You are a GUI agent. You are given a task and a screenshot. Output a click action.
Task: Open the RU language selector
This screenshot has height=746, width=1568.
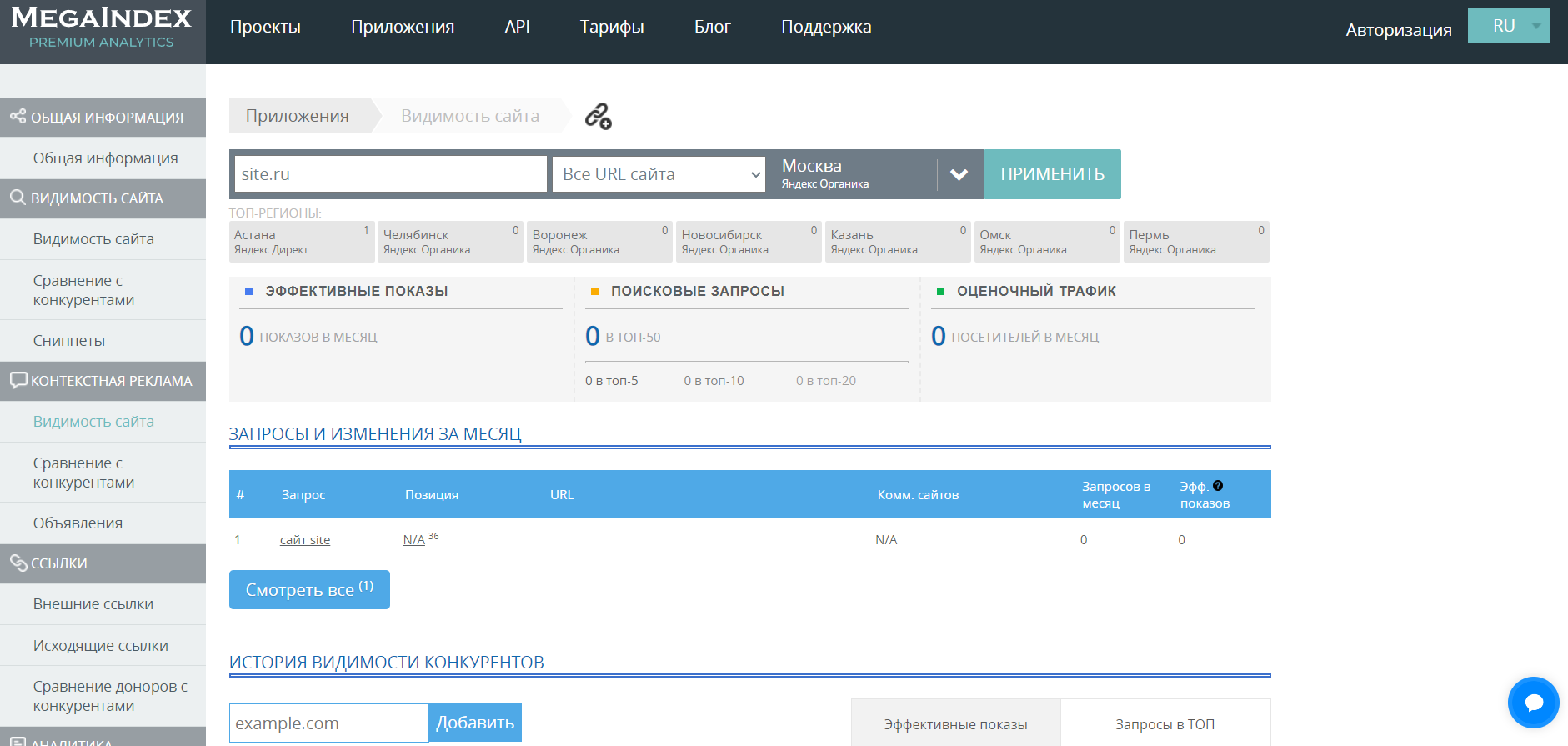point(1509,26)
